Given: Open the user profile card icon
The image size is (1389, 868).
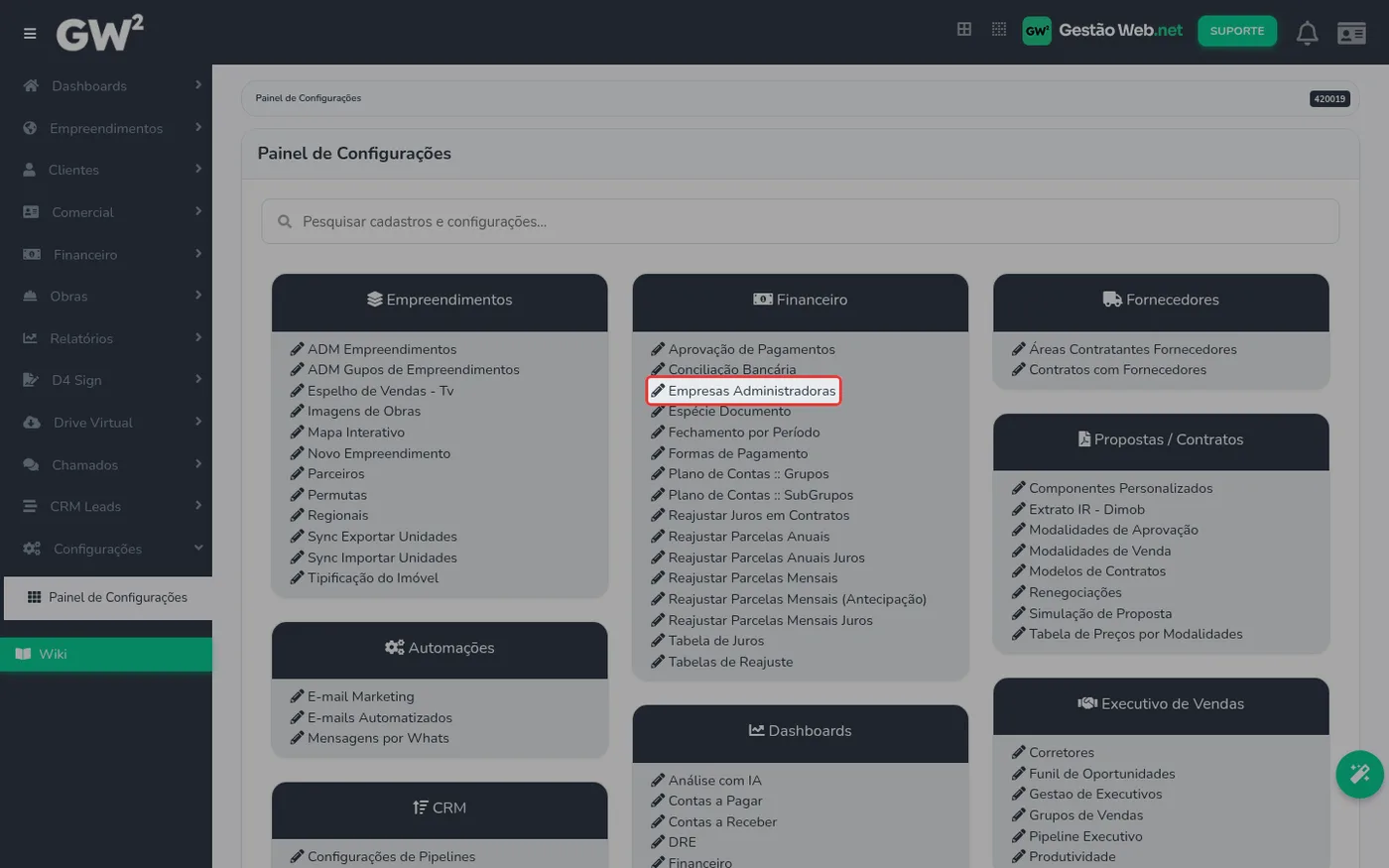Looking at the screenshot, I should pos(1351,34).
